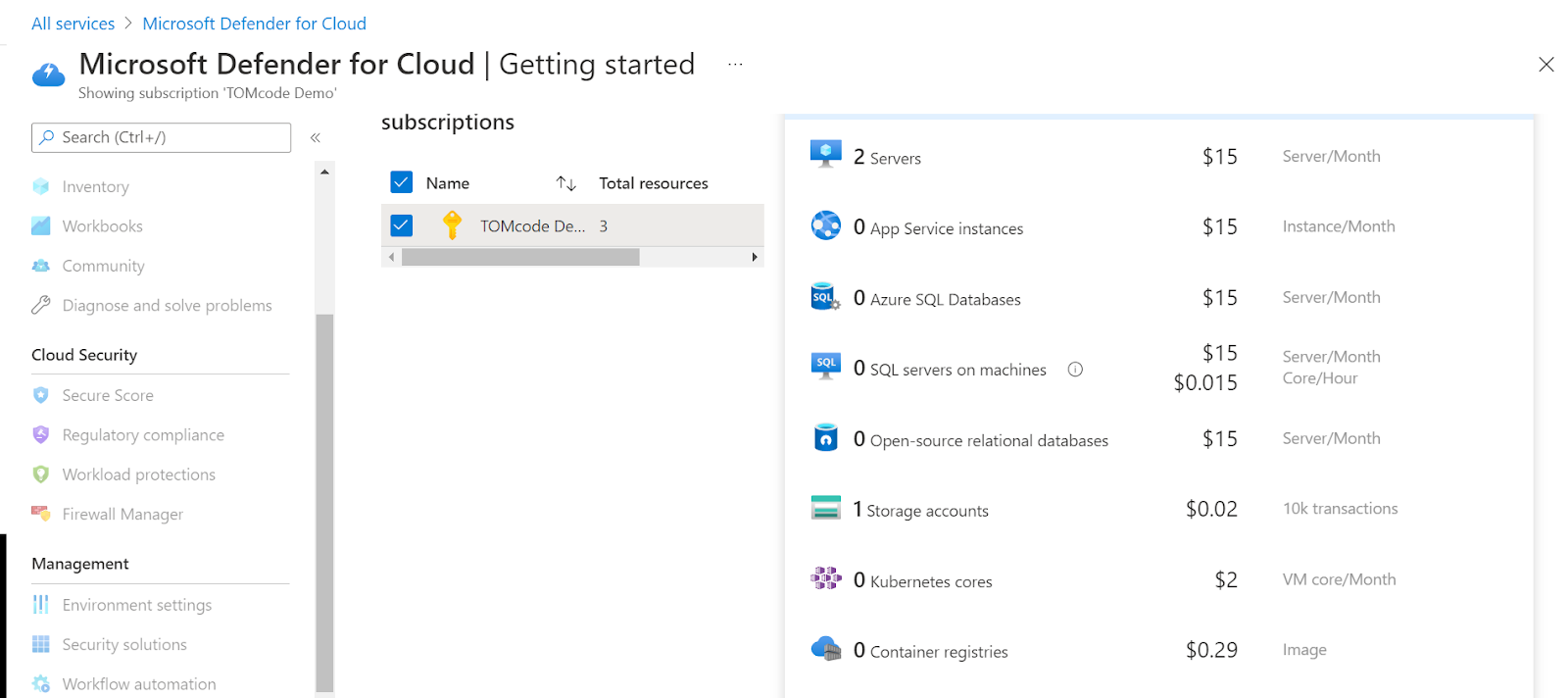Screen dimensions: 1568x698
Task: Open the All services breadcrumb link
Action: (x=73, y=24)
